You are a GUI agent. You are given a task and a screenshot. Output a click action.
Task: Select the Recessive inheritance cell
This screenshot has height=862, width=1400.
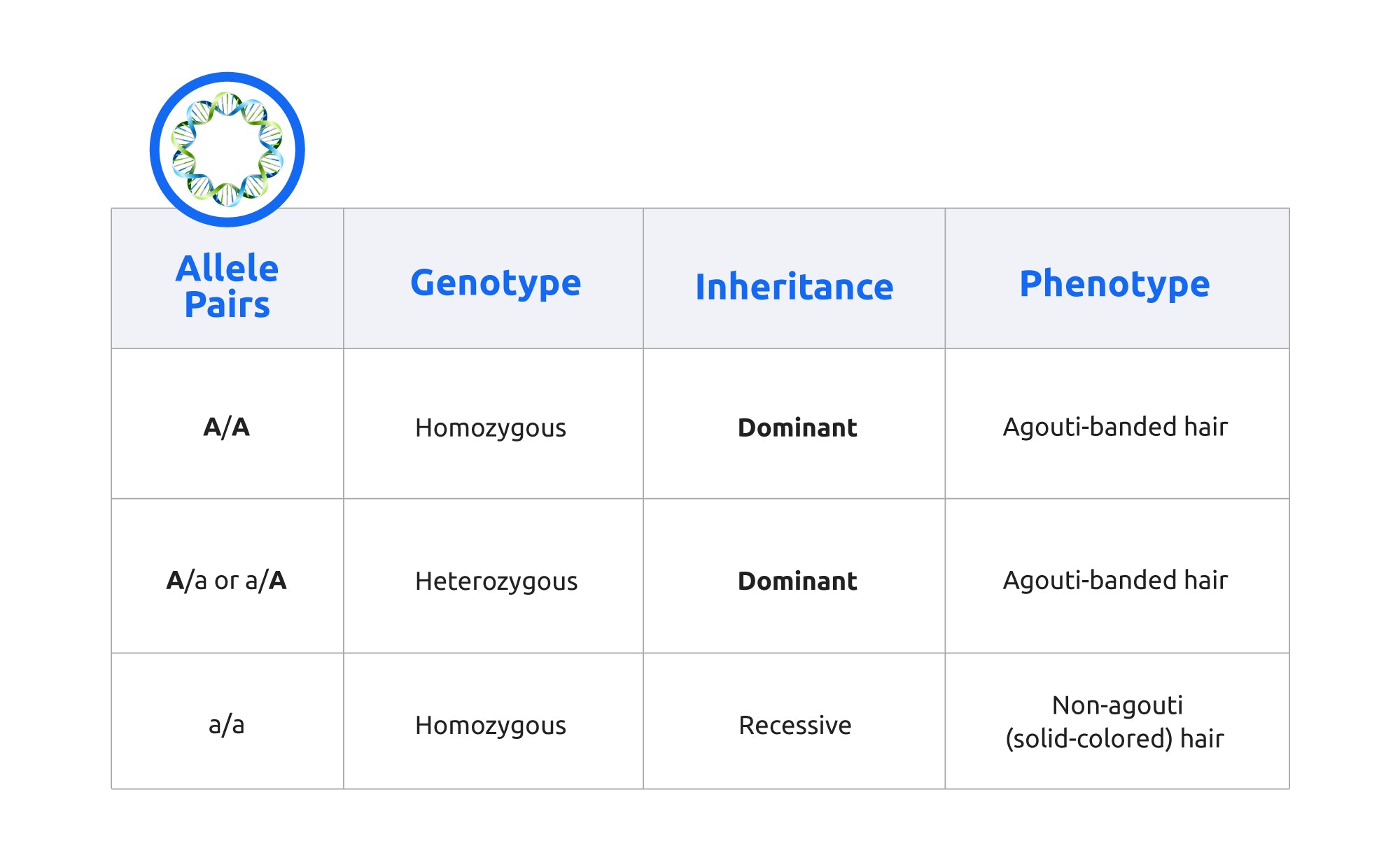794,726
